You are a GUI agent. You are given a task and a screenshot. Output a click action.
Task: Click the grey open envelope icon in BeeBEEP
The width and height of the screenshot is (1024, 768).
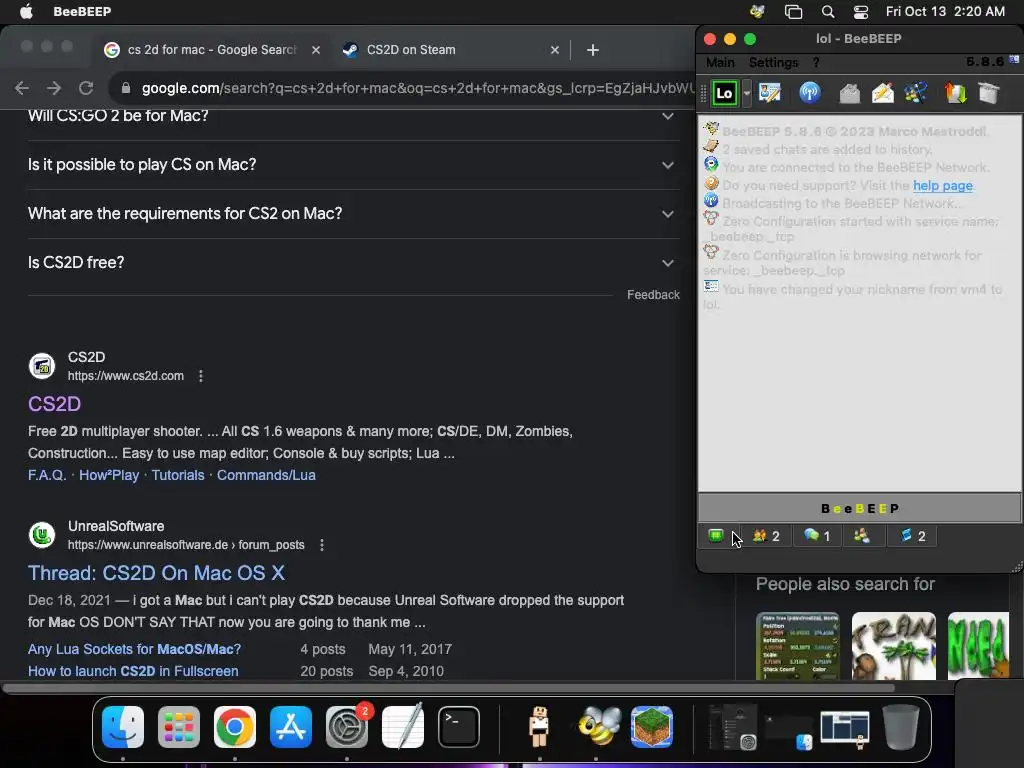click(849, 93)
